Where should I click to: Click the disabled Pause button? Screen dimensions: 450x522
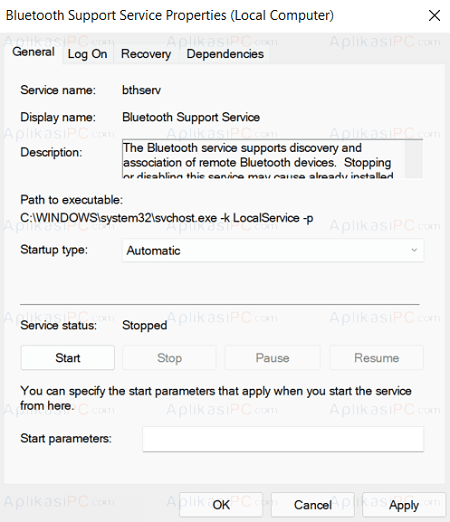pos(272,358)
